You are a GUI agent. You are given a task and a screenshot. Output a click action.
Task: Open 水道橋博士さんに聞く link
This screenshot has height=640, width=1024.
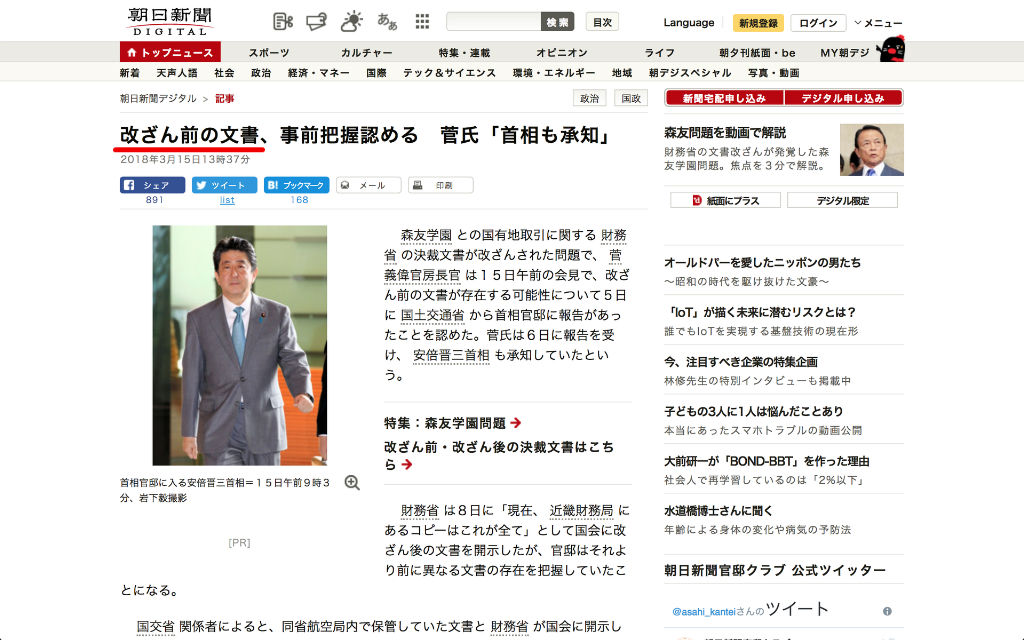718,511
